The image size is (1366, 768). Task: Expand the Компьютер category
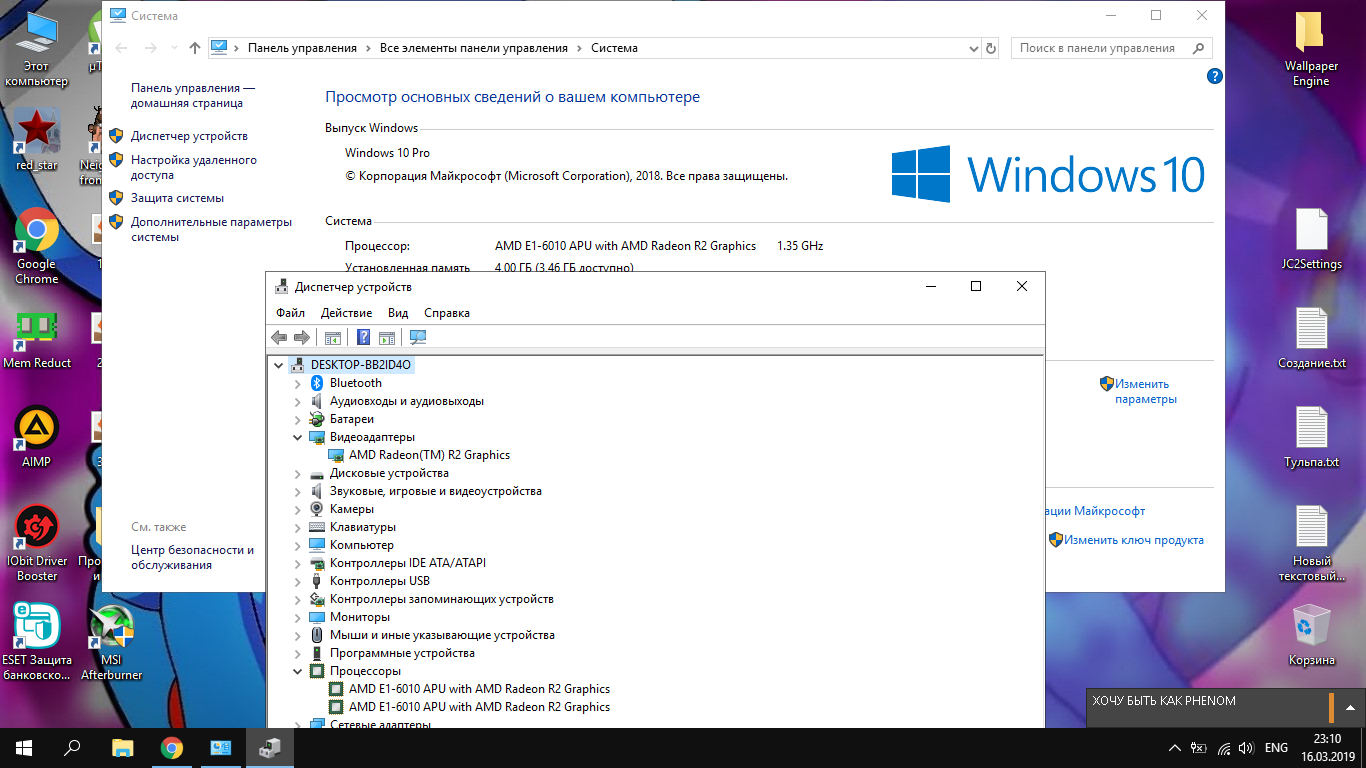(297, 545)
